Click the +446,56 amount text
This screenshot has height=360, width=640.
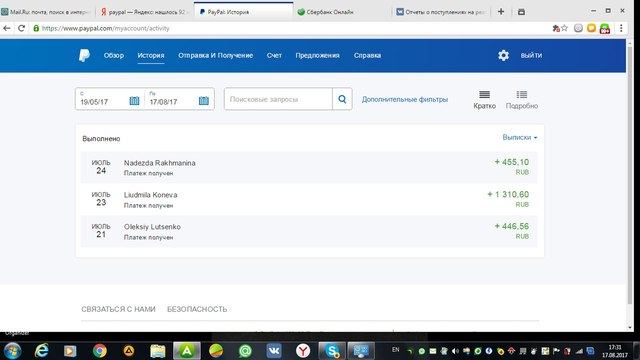pos(511,226)
